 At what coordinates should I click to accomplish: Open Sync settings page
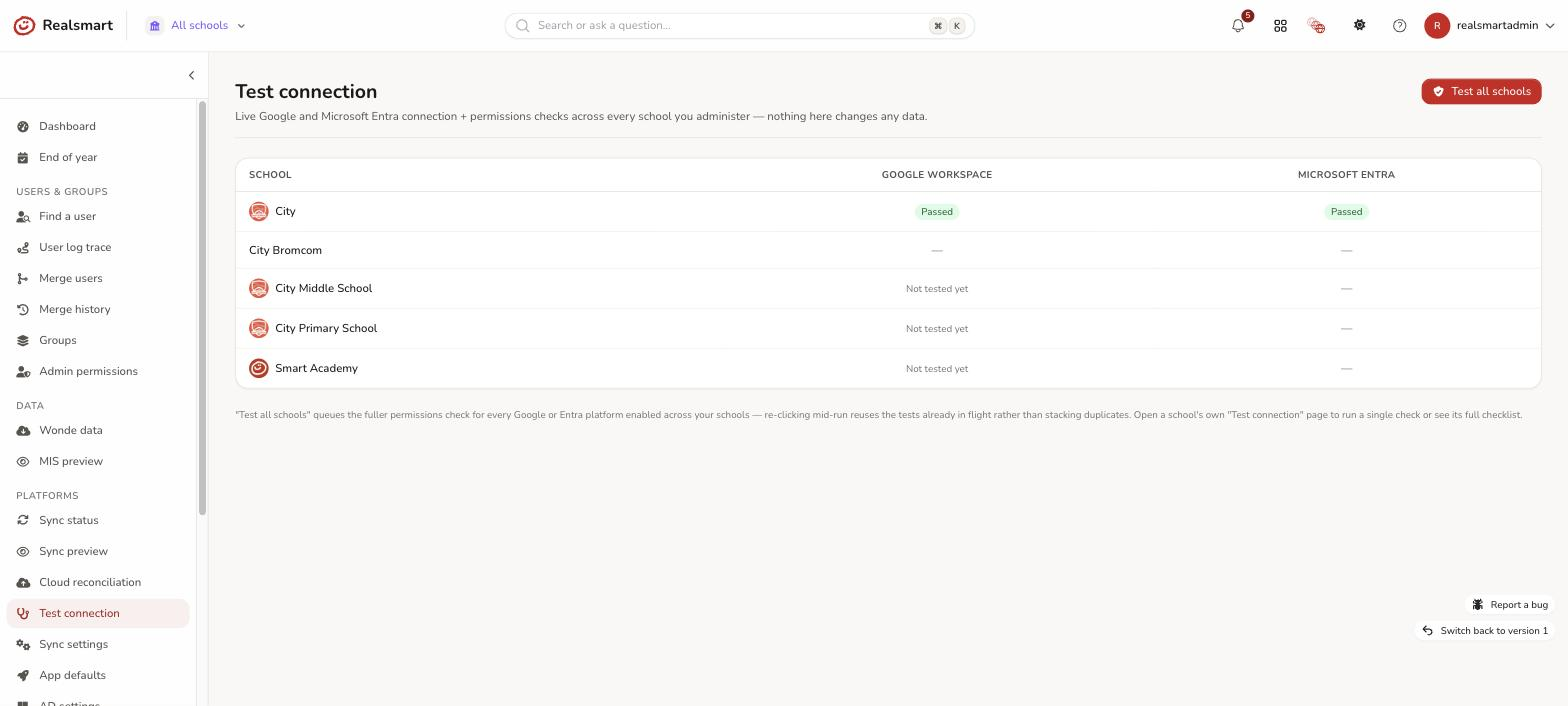tap(98, 644)
